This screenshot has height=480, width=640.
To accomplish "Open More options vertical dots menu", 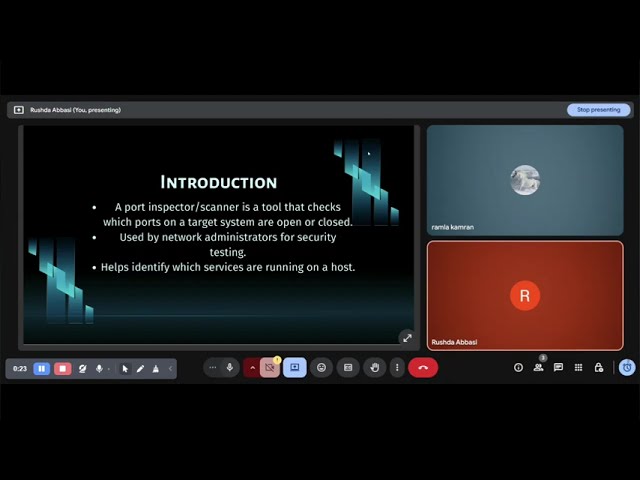I will (x=397, y=367).
